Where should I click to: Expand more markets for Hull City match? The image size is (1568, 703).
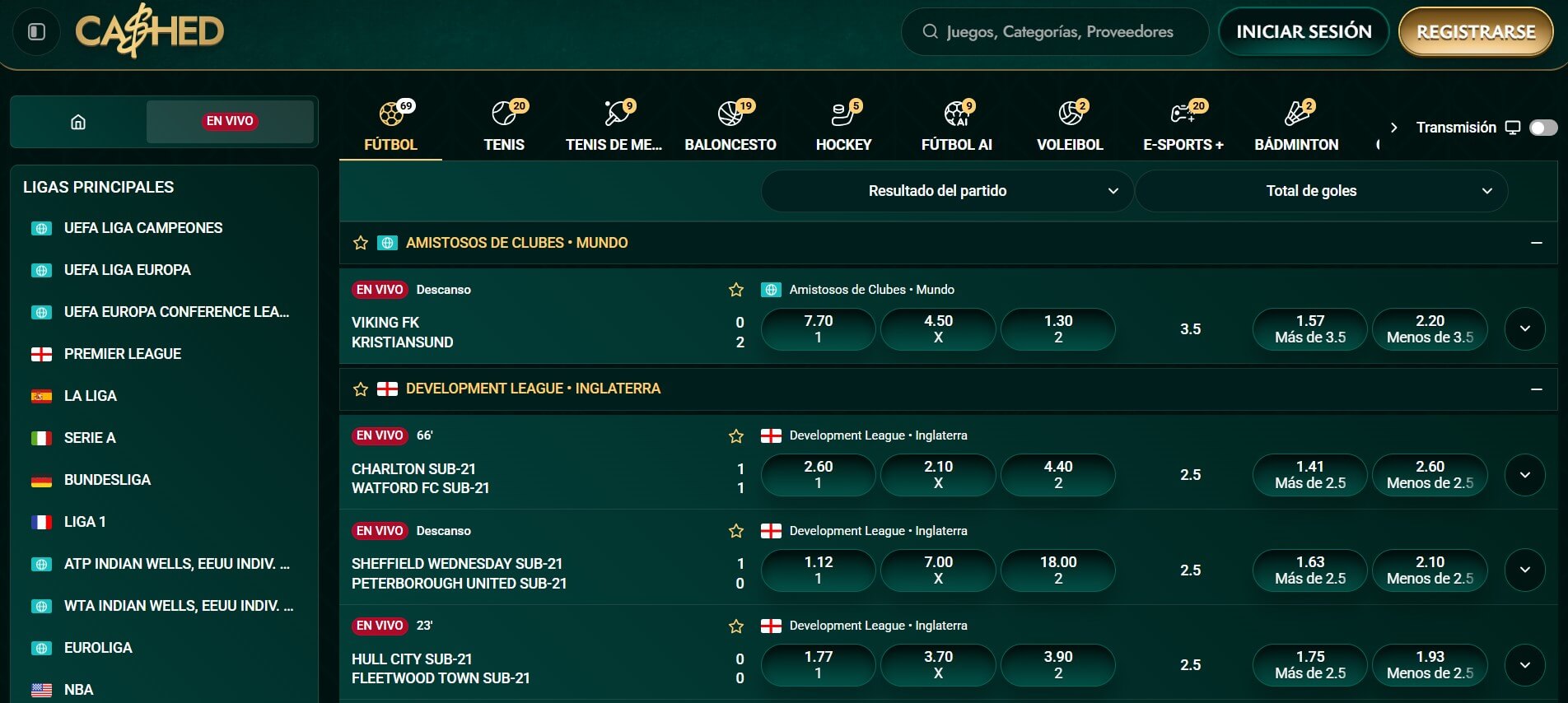(1525, 664)
